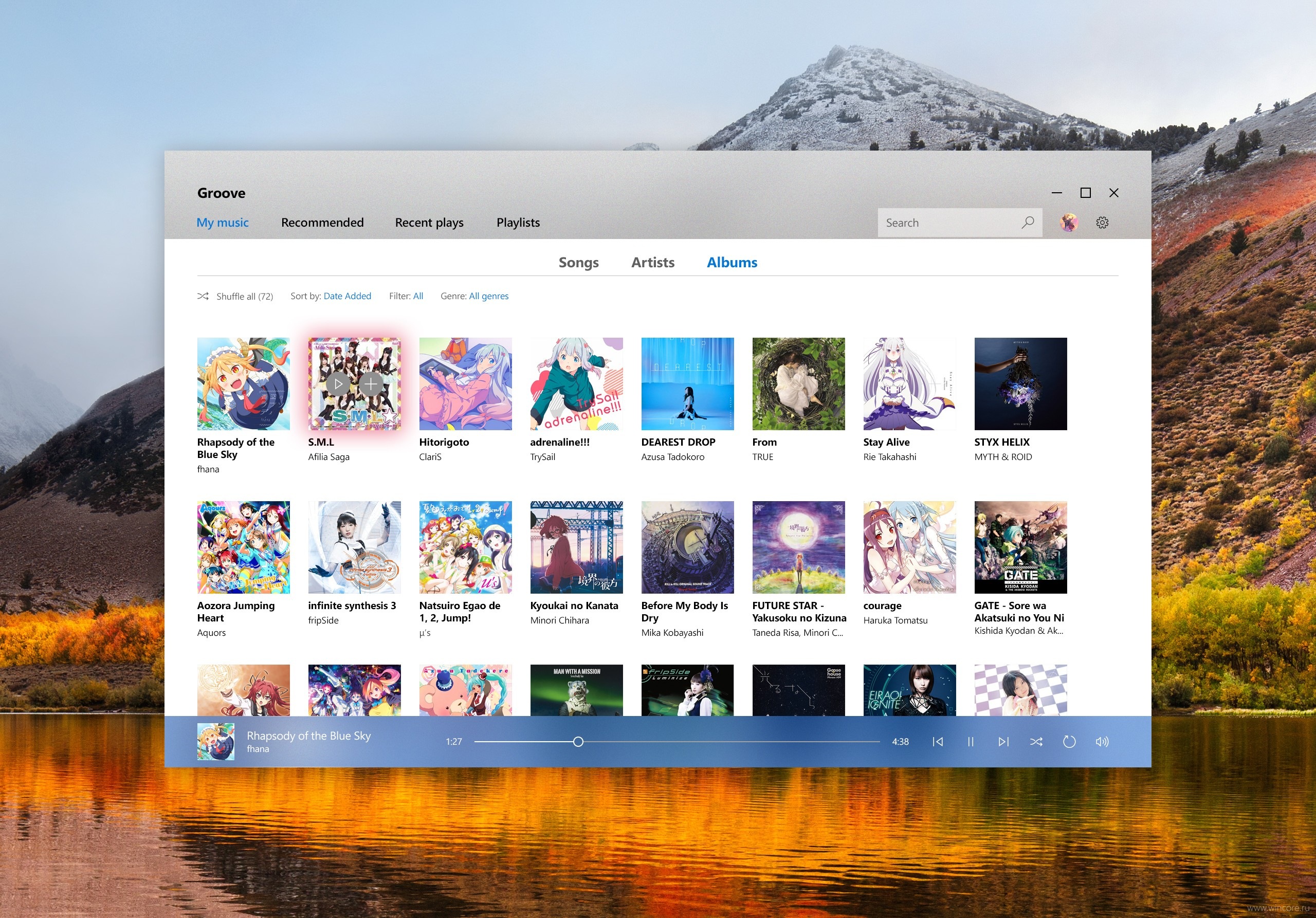Click the MYTH & ROID artist name
The height and width of the screenshot is (918, 1316).
tap(1003, 457)
